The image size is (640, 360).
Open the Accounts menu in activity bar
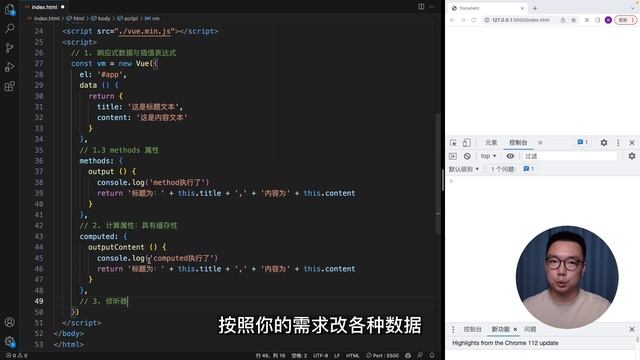click(9, 322)
